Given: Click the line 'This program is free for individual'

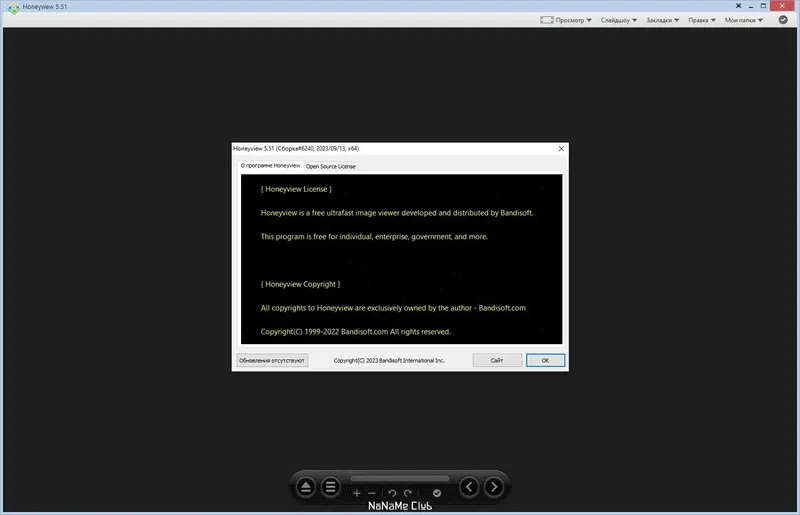Looking at the screenshot, I should click(x=374, y=236).
